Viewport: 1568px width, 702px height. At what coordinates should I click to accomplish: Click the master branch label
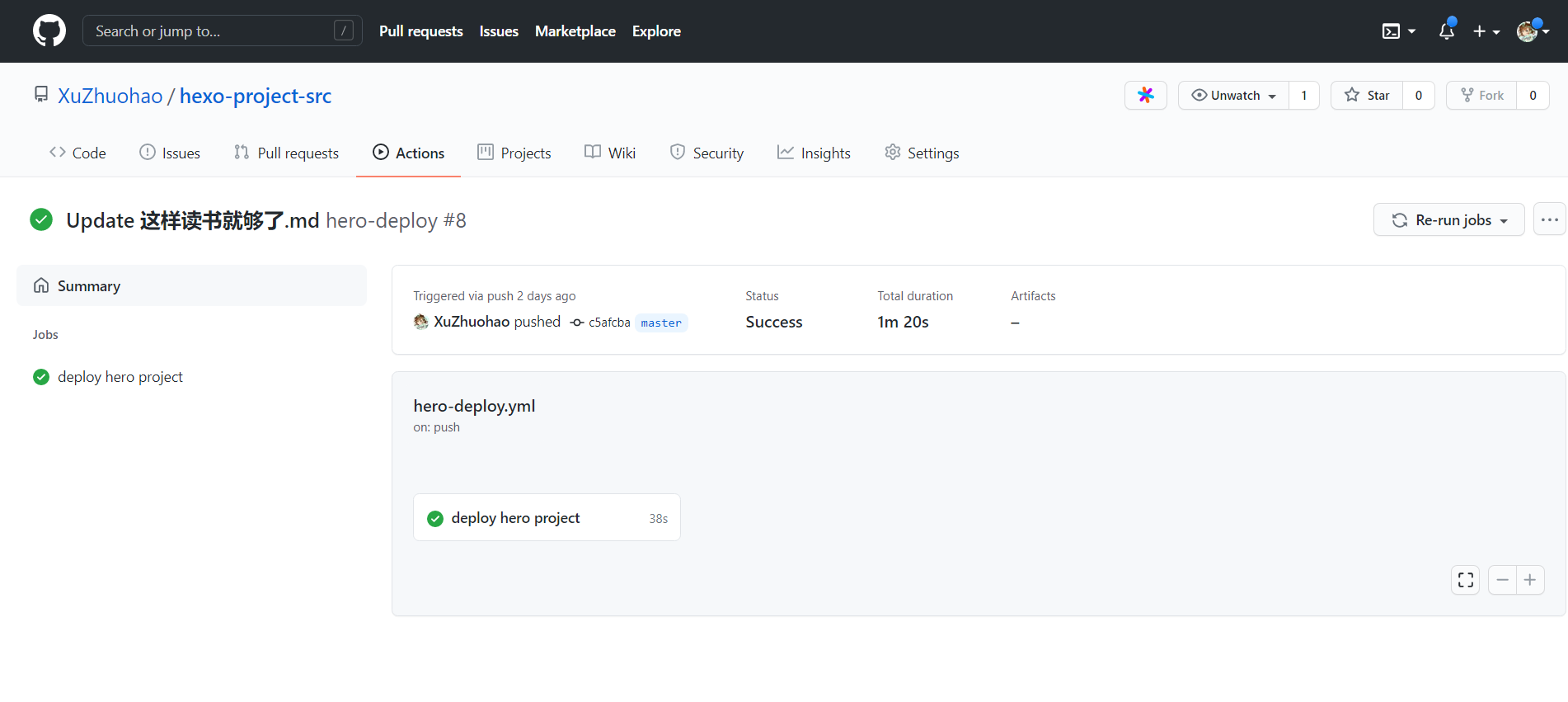coord(661,323)
